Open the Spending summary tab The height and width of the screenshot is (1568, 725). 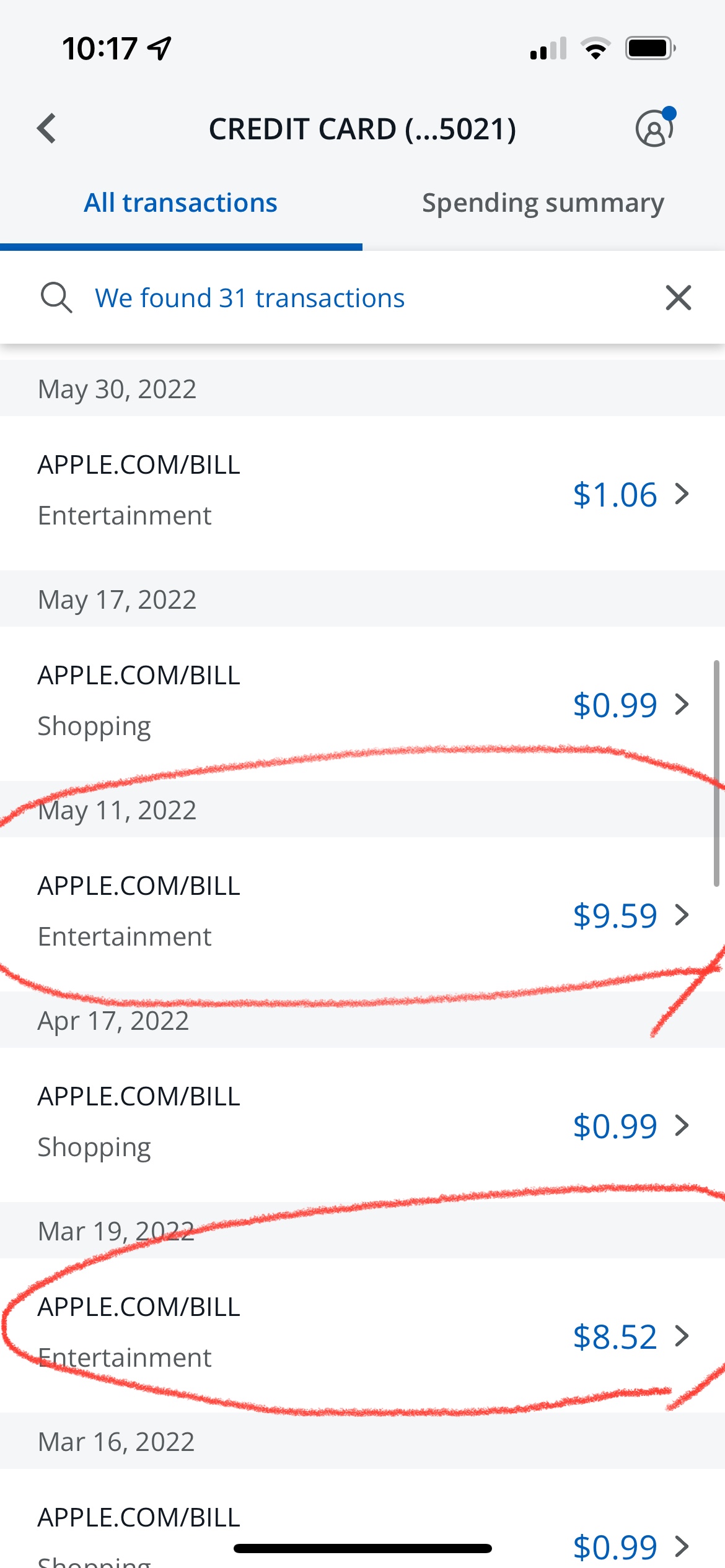[543, 203]
